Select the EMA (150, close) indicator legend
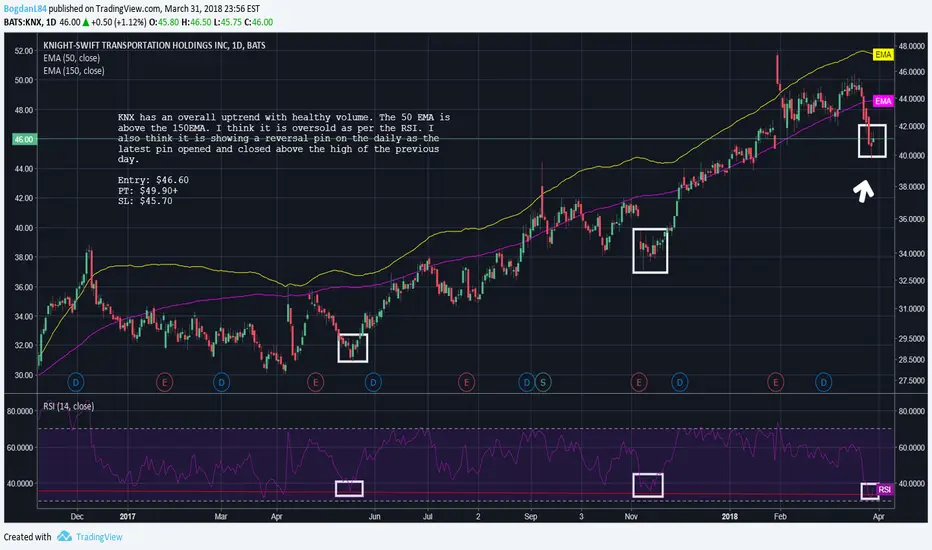This screenshot has width=932, height=550. pos(74,71)
